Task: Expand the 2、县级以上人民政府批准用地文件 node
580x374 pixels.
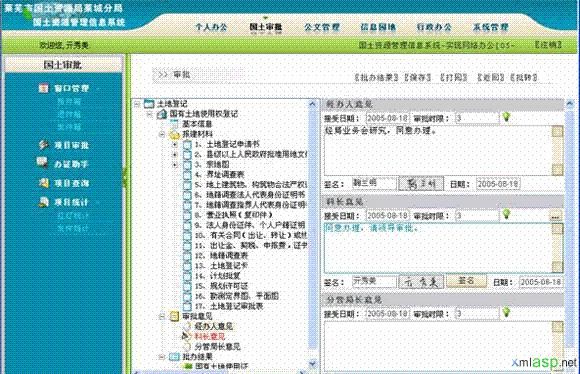Action: [175, 154]
